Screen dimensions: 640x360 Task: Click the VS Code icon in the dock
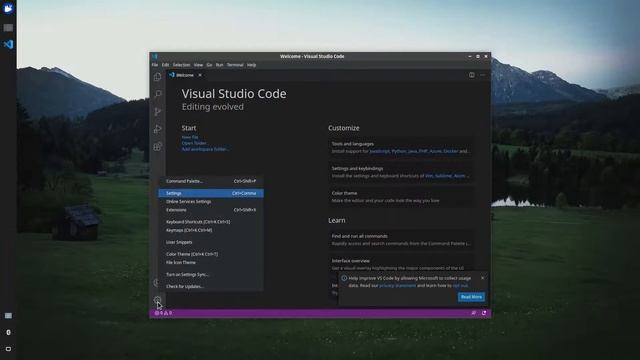click(x=8, y=44)
